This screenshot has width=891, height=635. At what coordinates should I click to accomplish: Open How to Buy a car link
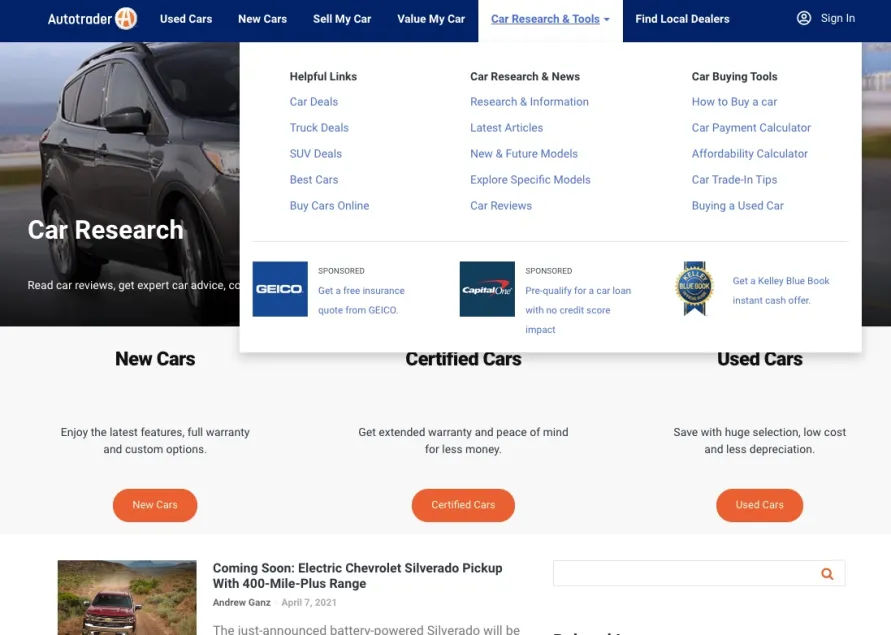(734, 102)
